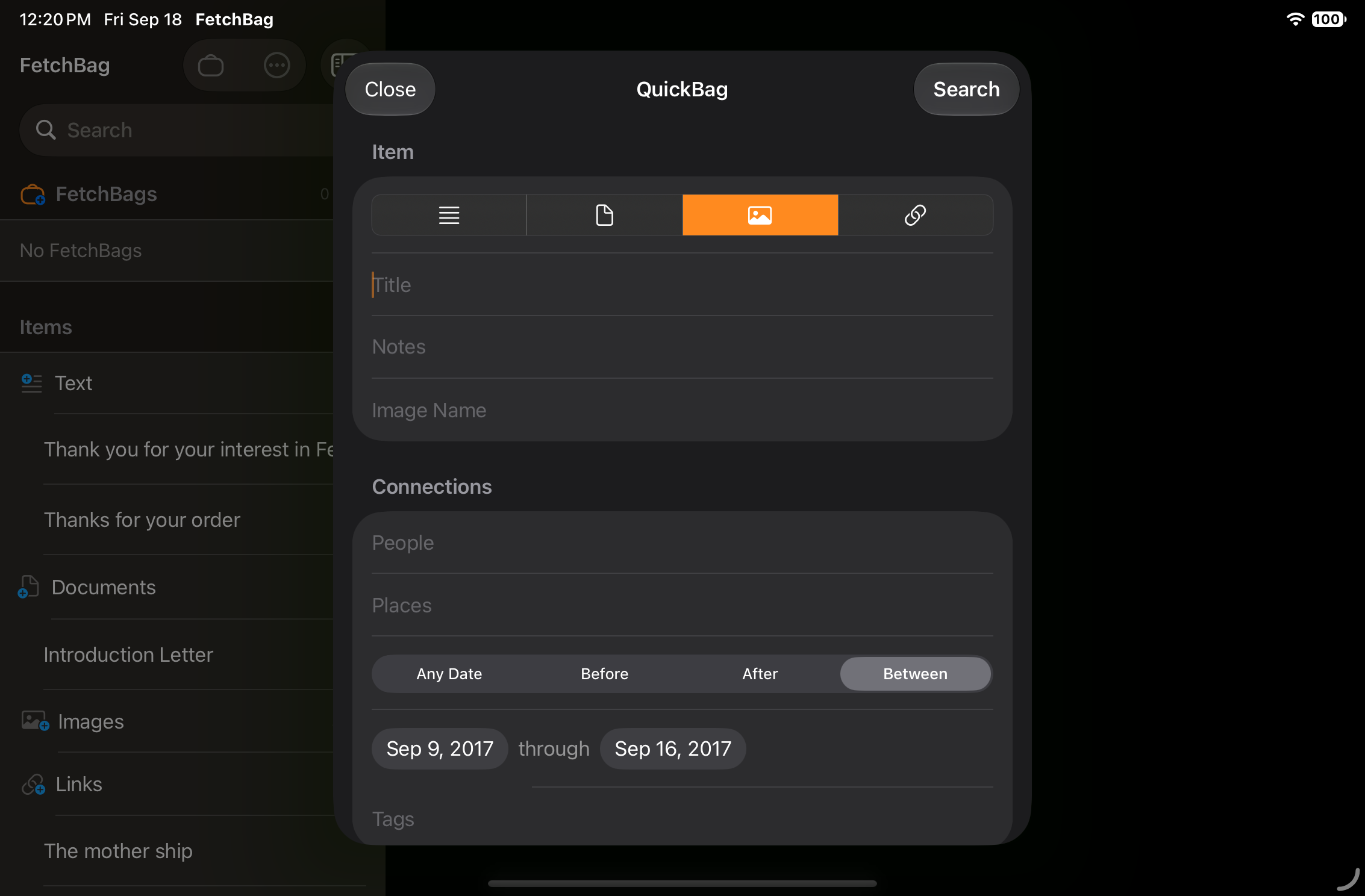Tap the add Text item icon
This screenshot has height=896, width=1365.
pos(31,383)
